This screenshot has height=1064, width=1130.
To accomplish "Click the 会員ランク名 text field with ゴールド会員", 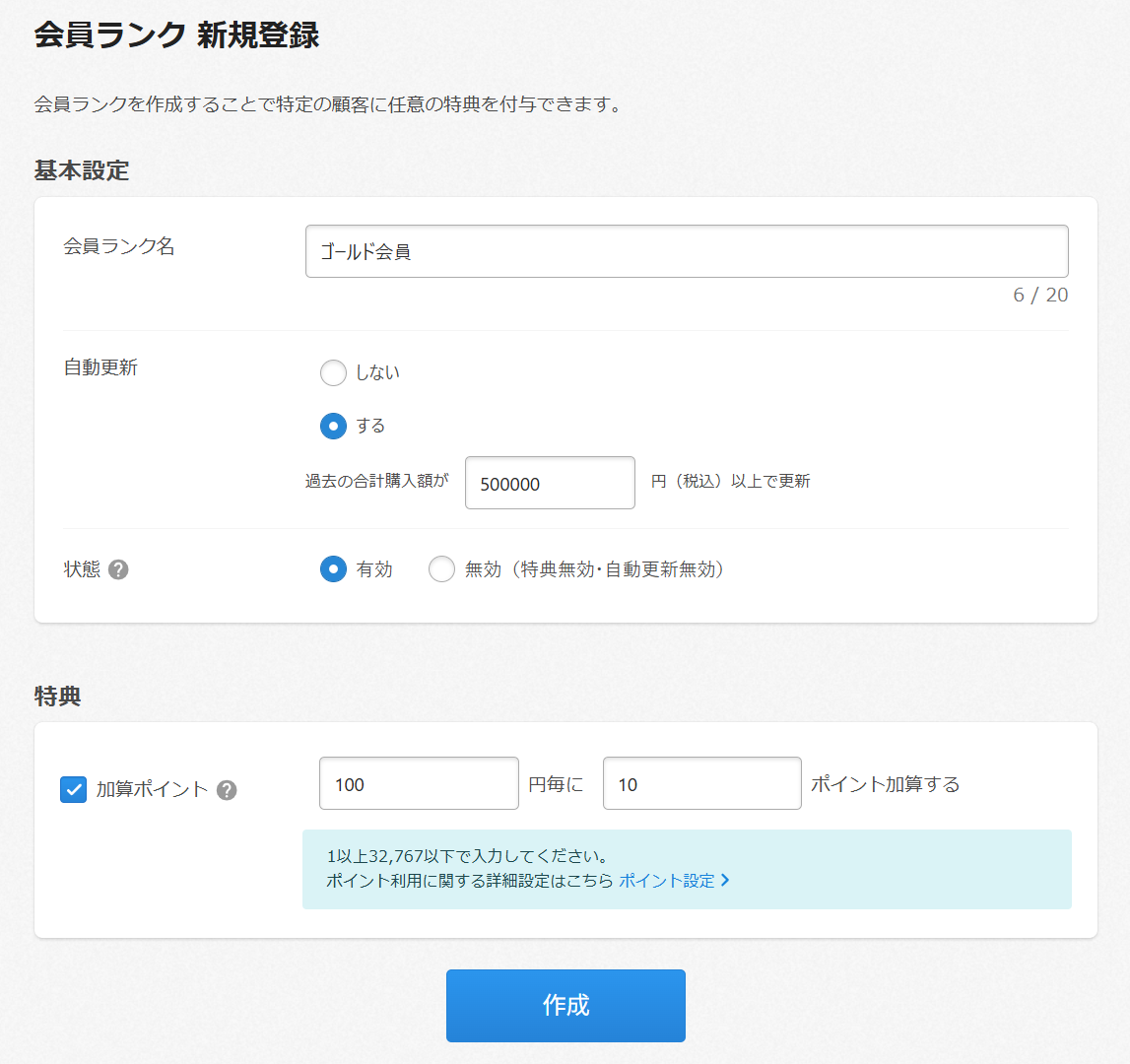I will tap(687, 251).
